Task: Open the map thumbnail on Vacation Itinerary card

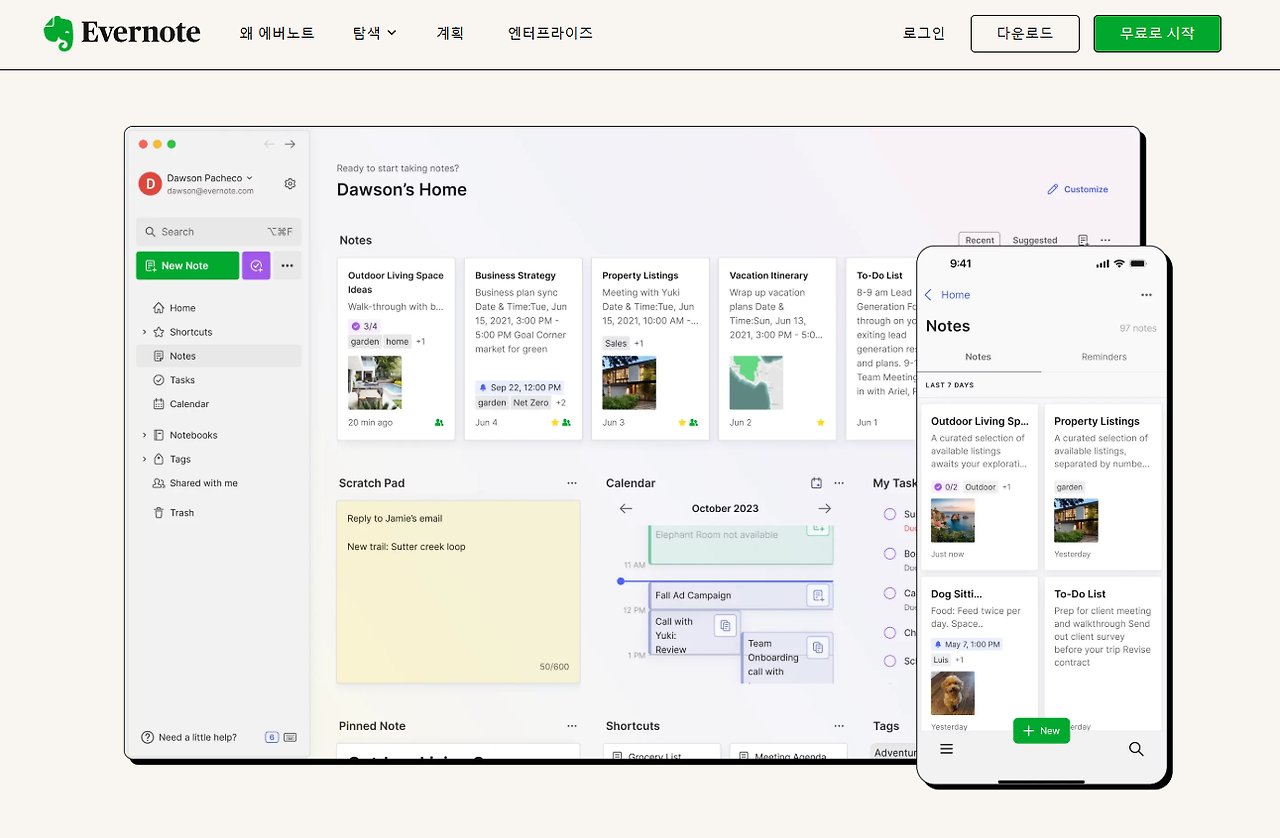Action: coord(756,383)
